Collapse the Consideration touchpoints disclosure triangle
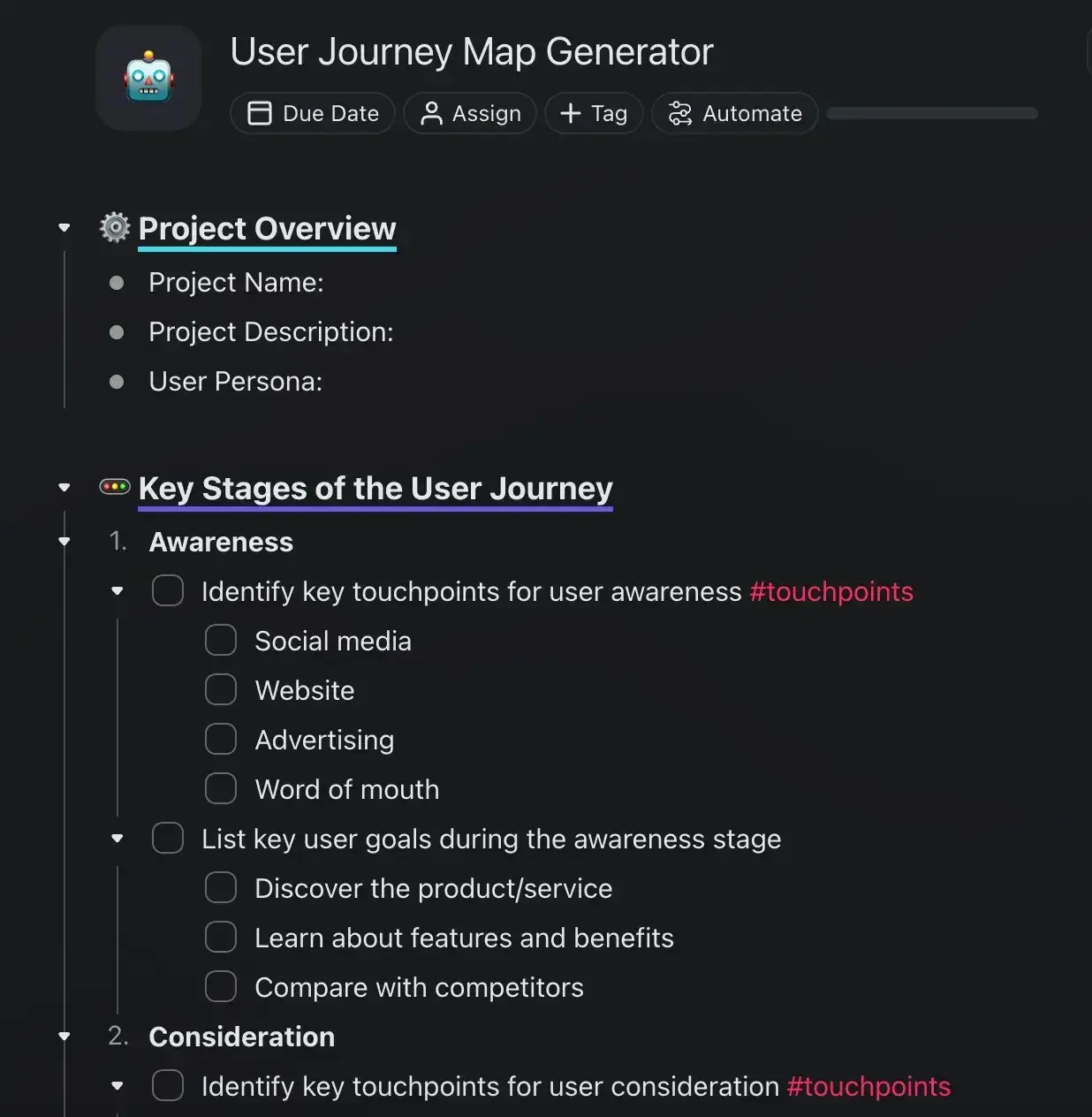Image resolution: width=1092 pixels, height=1117 pixels. [x=117, y=1085]
